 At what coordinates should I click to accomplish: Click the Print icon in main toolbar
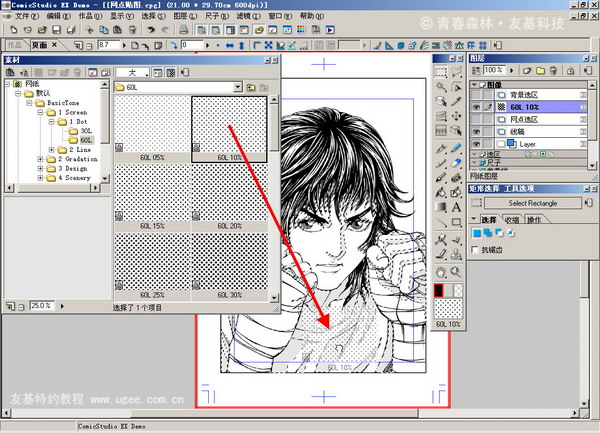point(184,29)
